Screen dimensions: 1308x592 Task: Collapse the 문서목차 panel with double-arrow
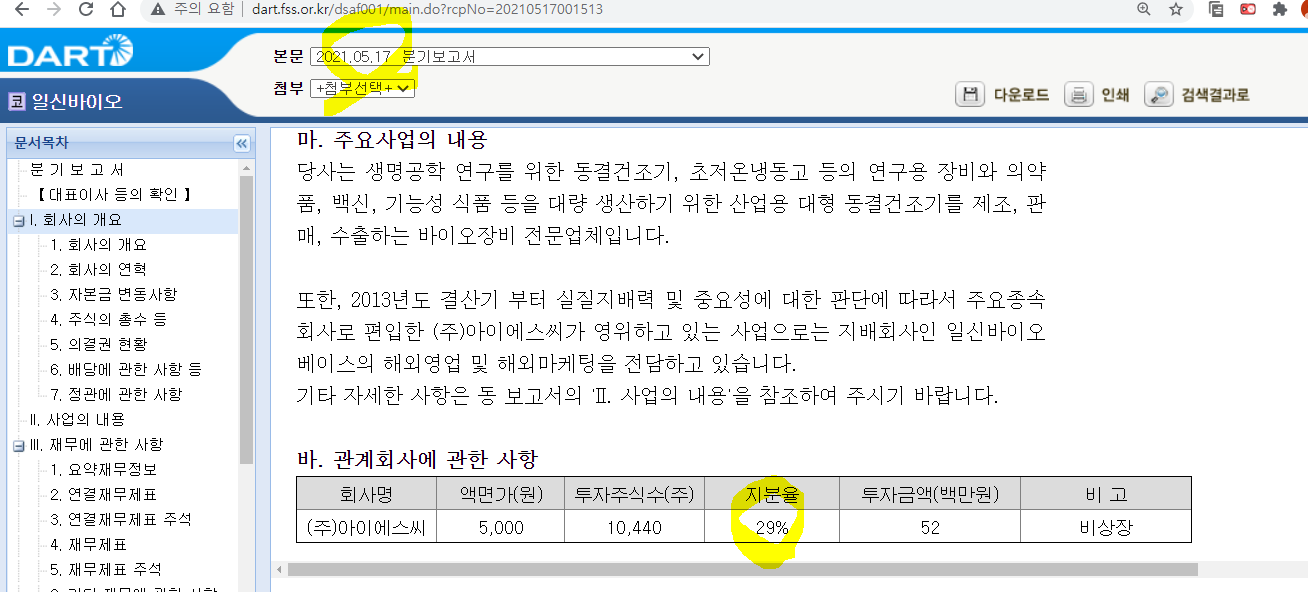242,143
